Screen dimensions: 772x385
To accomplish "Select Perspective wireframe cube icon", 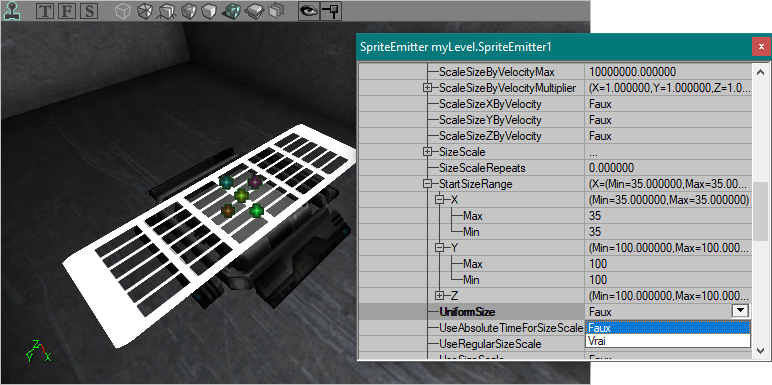I will [122, 11].
